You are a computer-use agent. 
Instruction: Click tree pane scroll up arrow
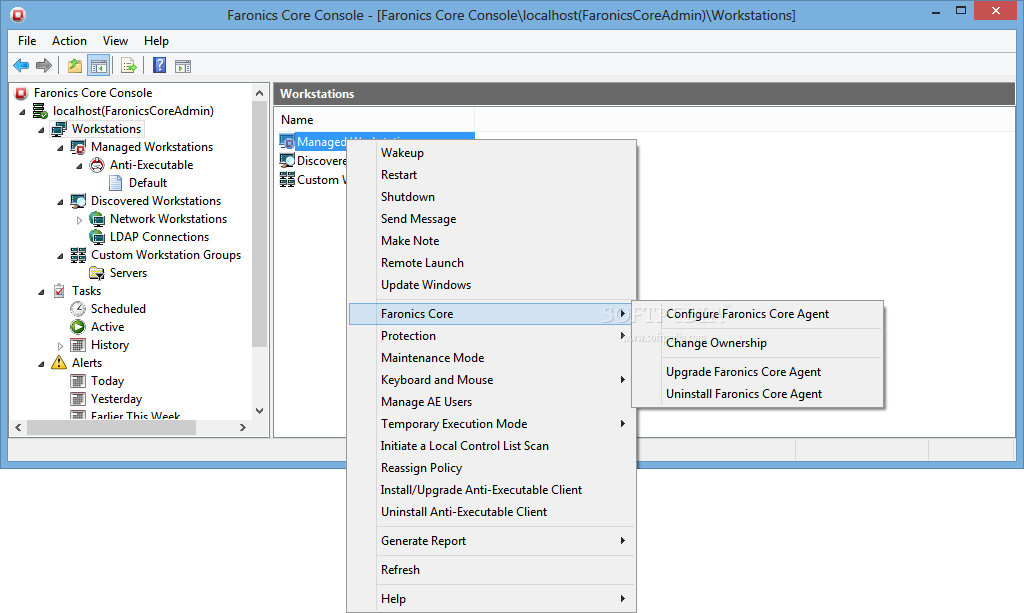coord(259,93)
